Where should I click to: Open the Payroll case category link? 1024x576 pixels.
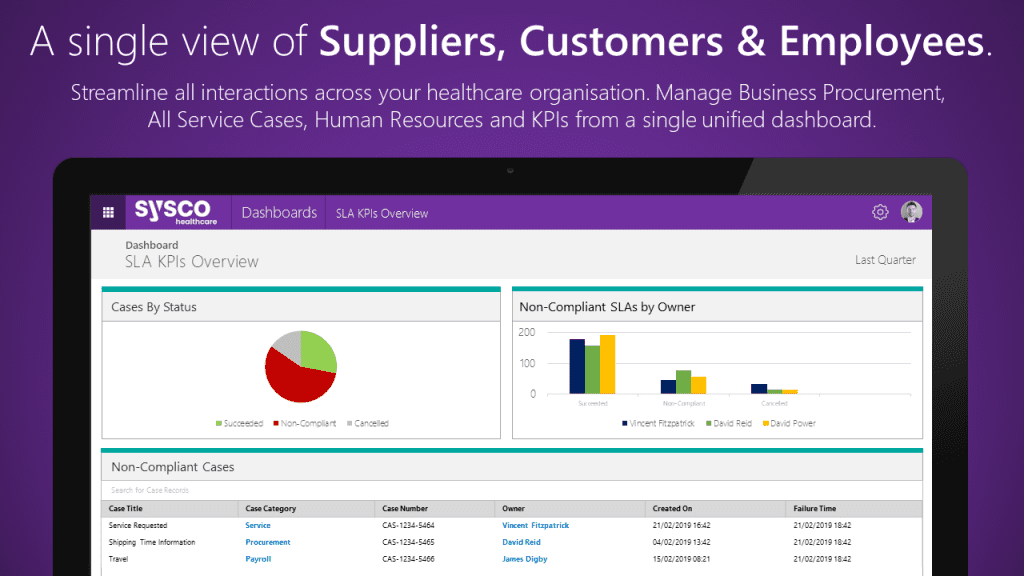pos(258,559)
